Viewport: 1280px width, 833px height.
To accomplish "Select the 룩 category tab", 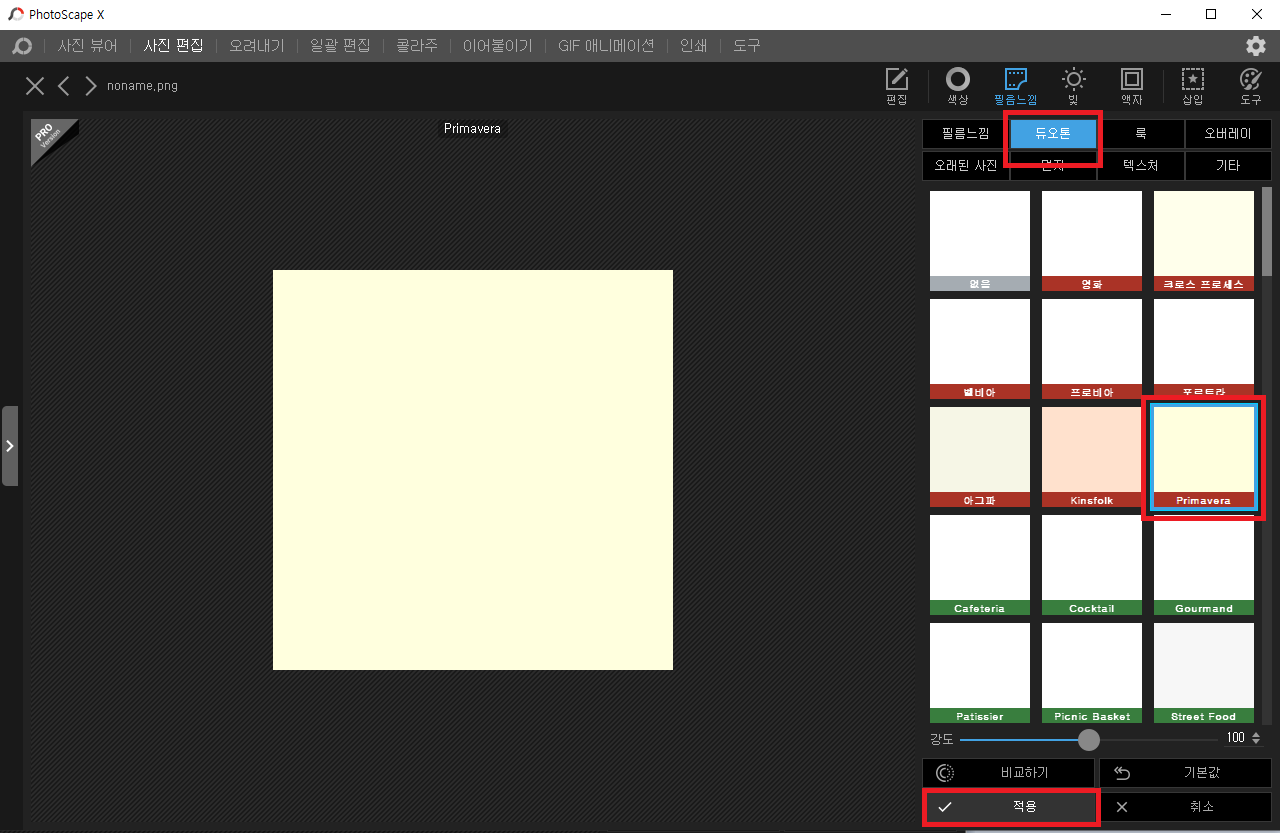I will (x=1140, y=133).
